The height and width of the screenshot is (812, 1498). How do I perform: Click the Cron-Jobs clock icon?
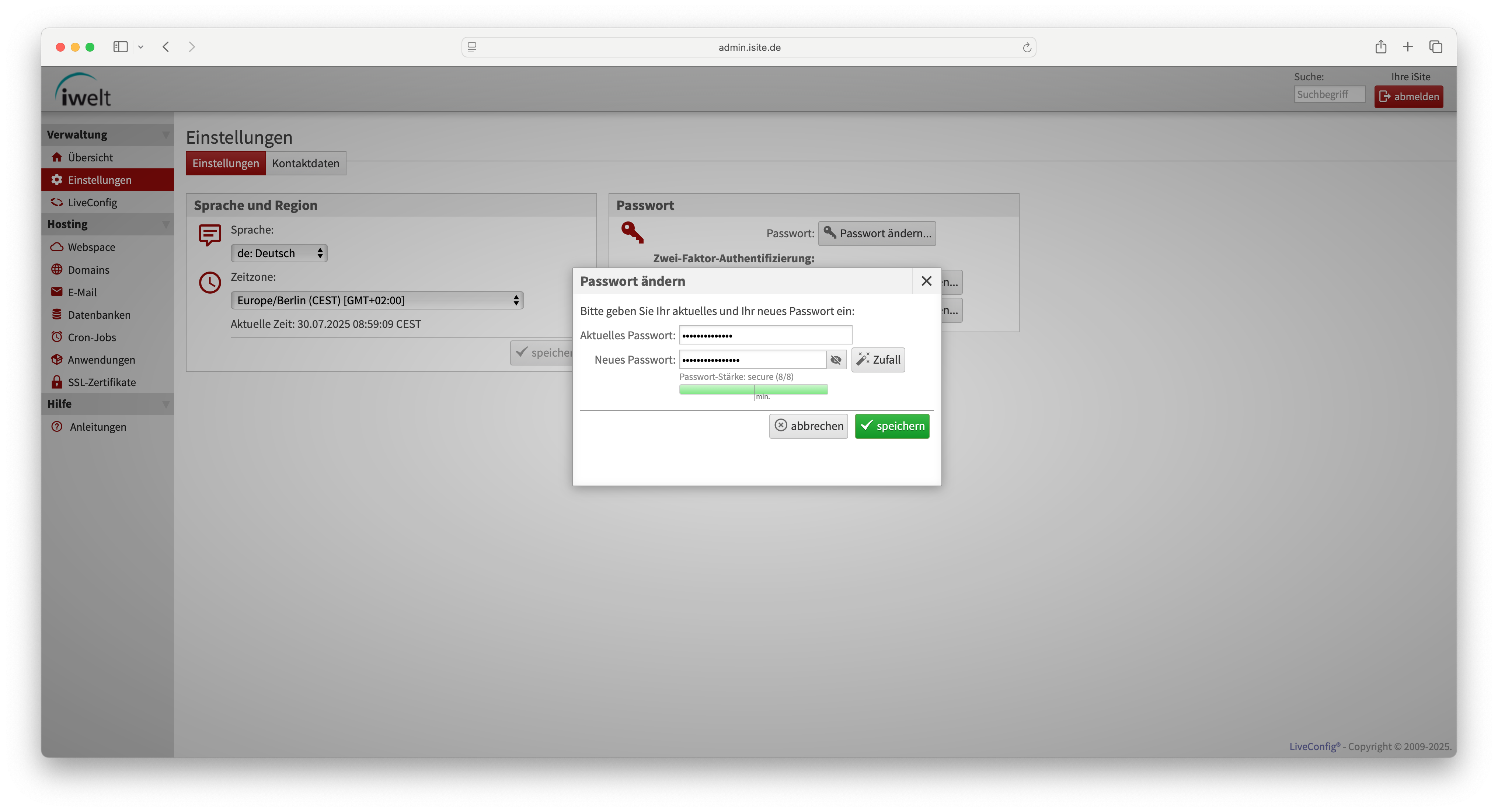pos(56,336)
